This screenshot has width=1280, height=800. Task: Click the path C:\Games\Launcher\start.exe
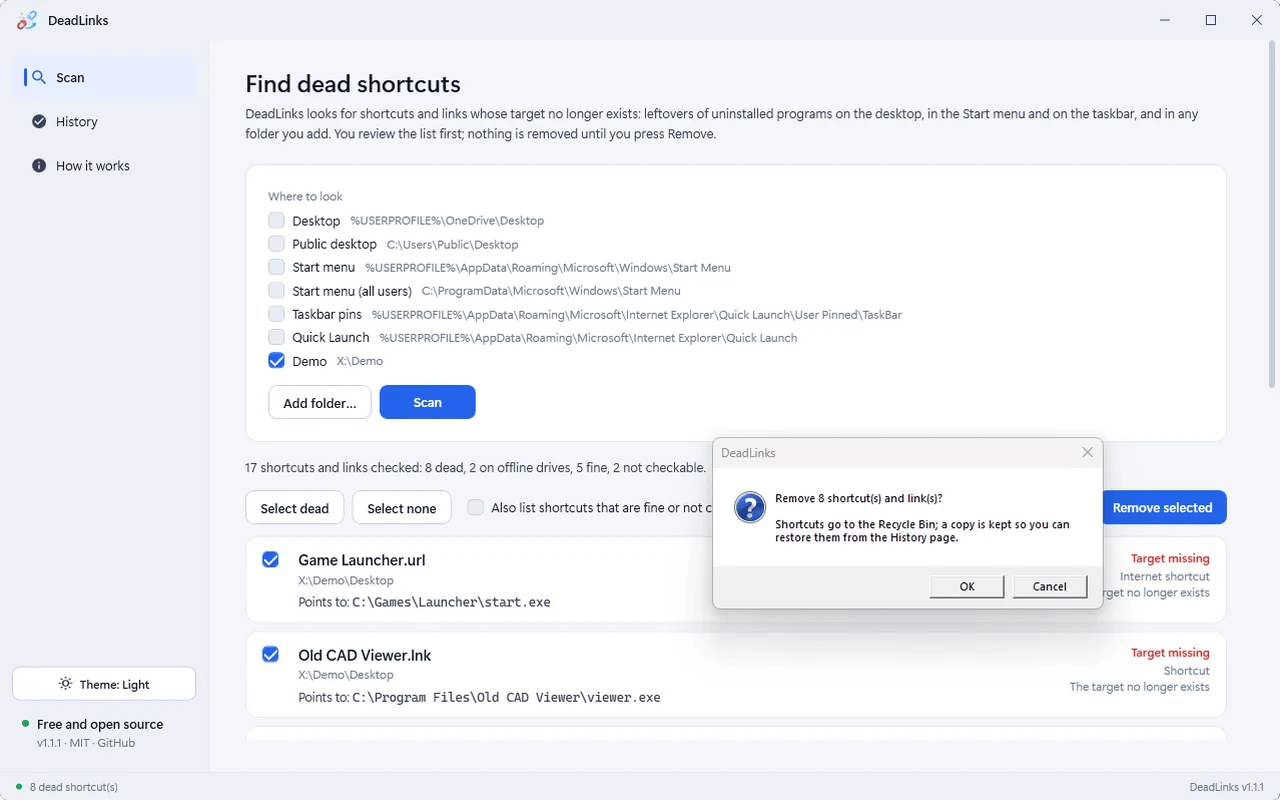pos(452,602)
